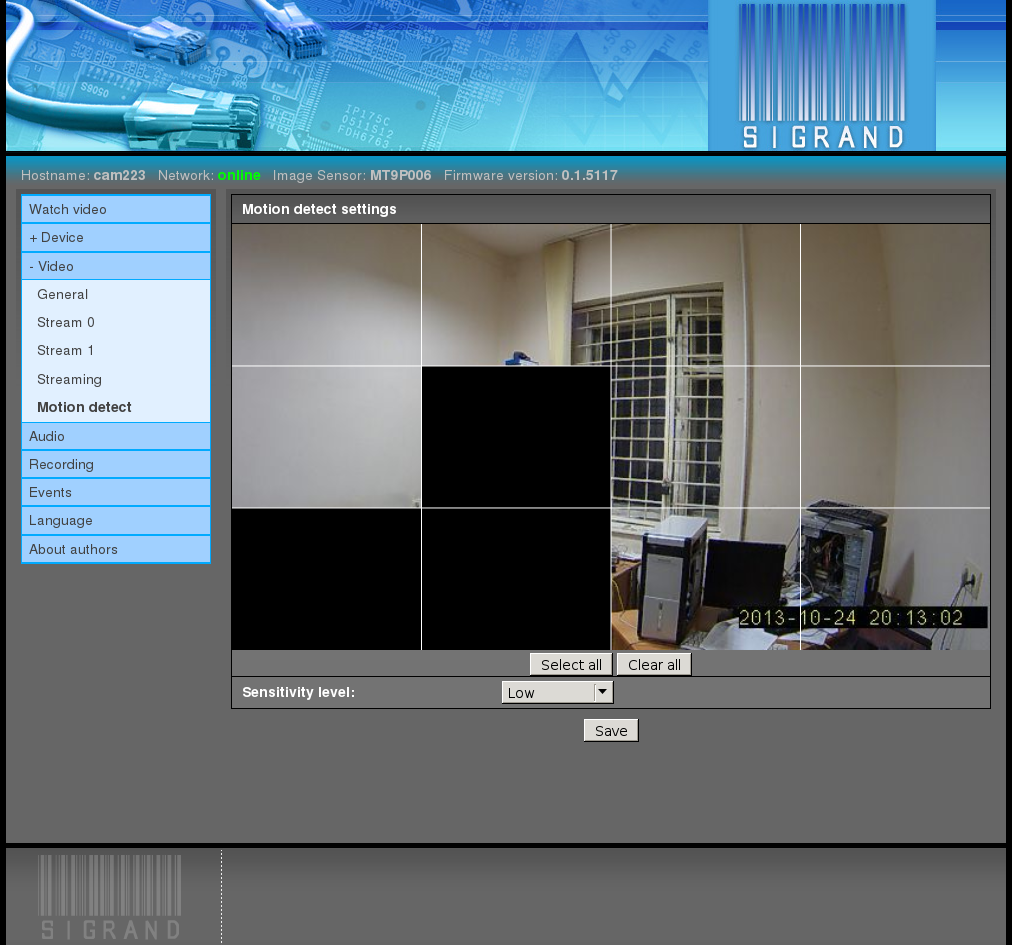Open the Audio settings section
The image size is (1012, 945).
116,436
